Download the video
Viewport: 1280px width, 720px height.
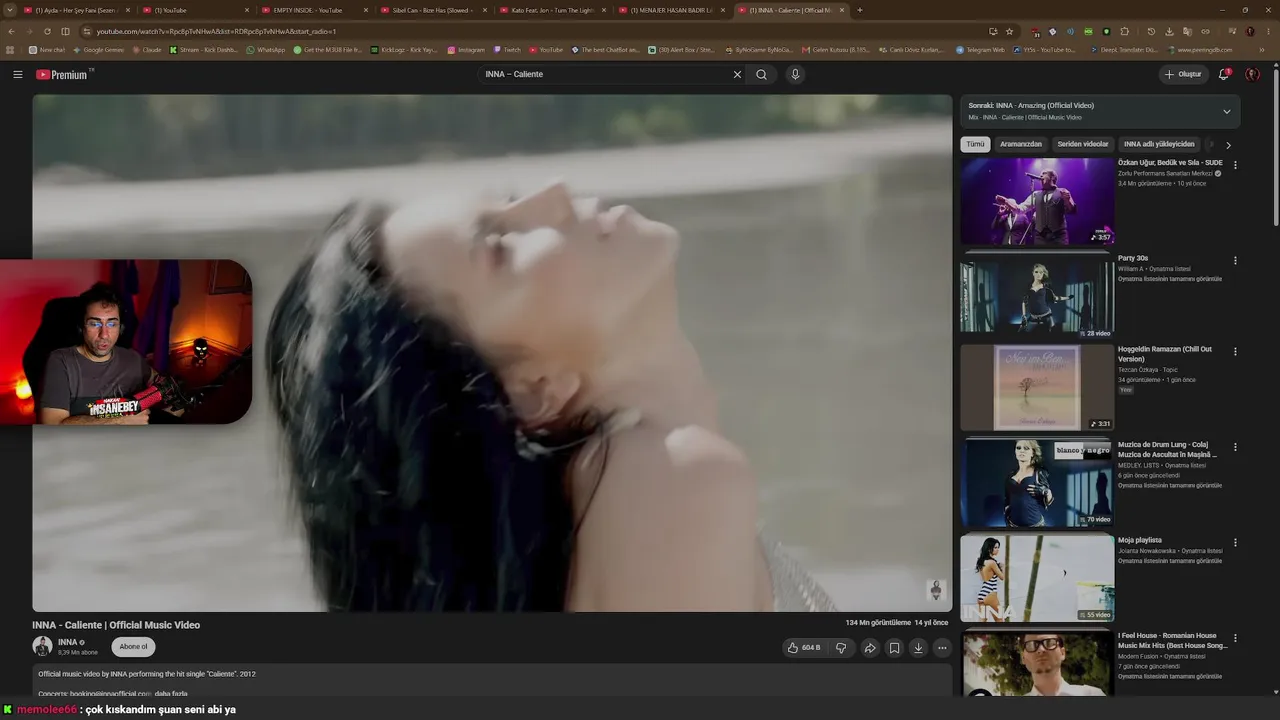[x=918, y=648]
